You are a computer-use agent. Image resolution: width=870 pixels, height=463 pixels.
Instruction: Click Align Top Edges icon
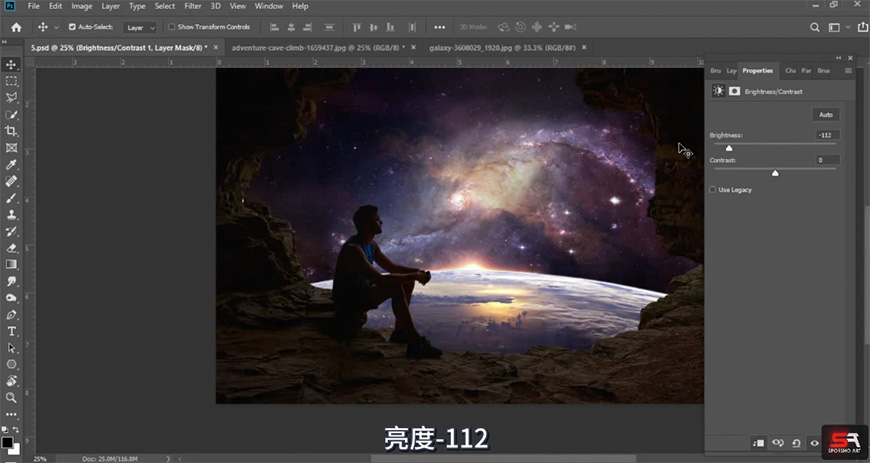coord(357,27)
